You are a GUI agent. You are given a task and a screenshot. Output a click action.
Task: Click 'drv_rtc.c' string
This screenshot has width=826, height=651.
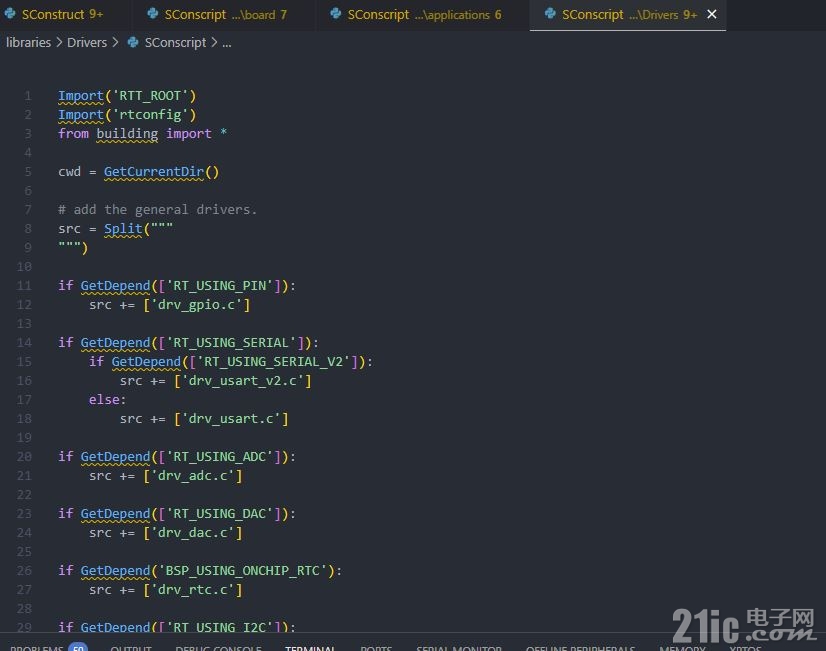click(x=193, y=590)
